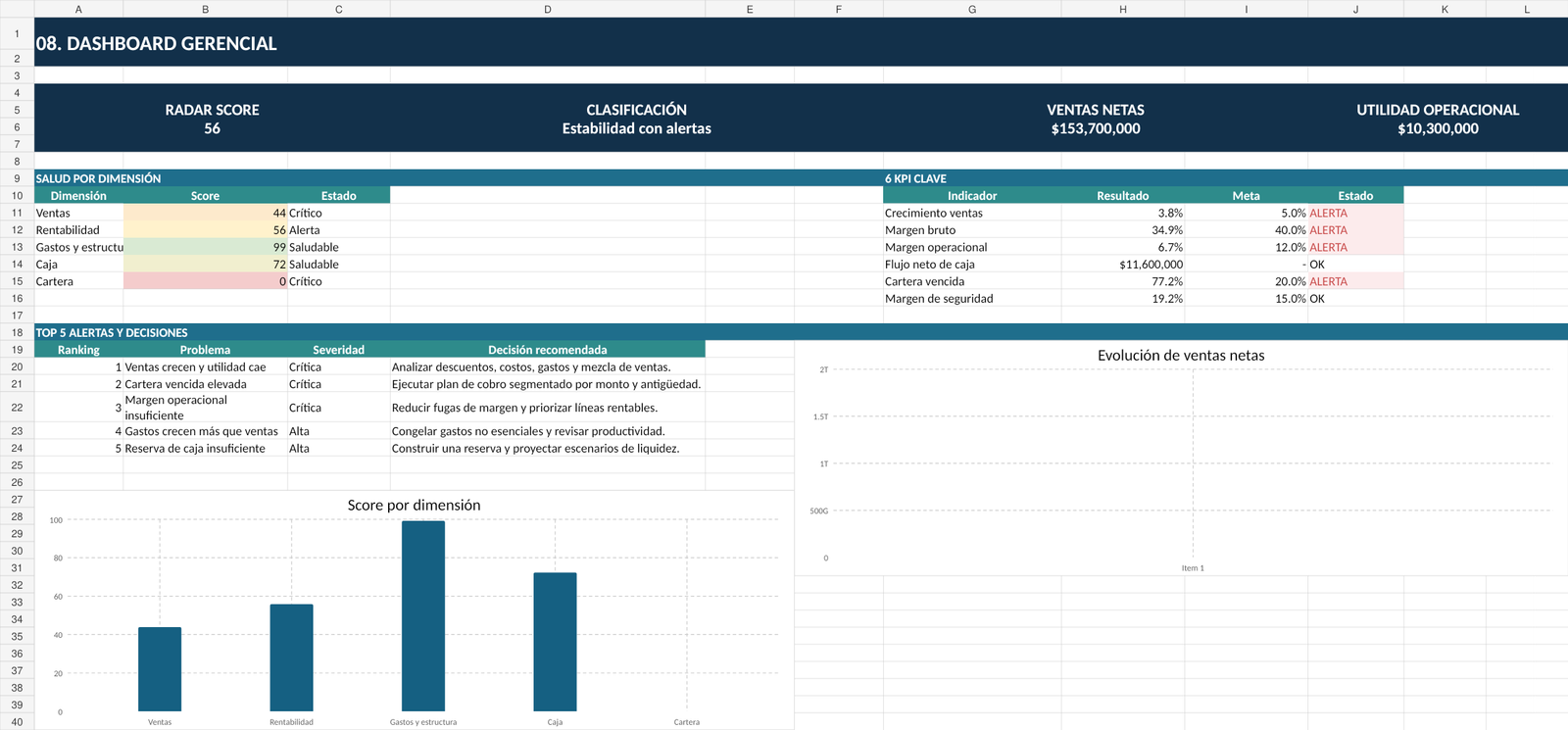Image resolution: width=1568 pixels, height=730 pixels.
Task: Select 'Margen operacional insuficiente' cell
Action: 205,408
